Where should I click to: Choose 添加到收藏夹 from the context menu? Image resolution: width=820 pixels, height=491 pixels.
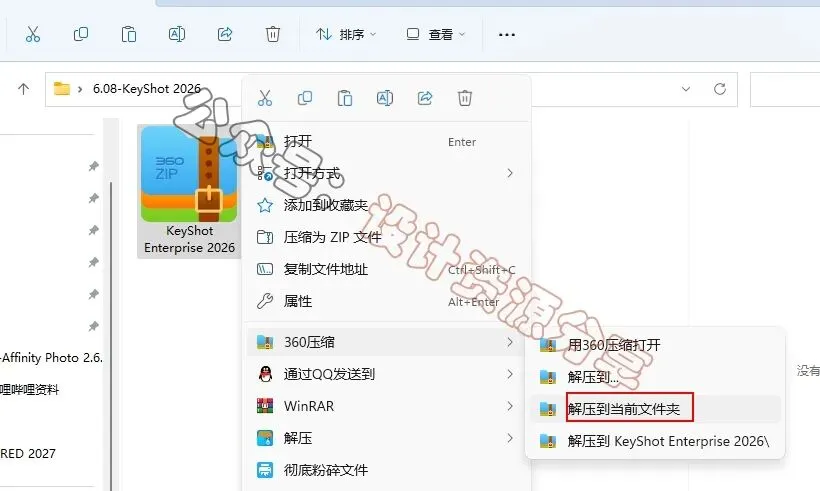pos(387,205)
